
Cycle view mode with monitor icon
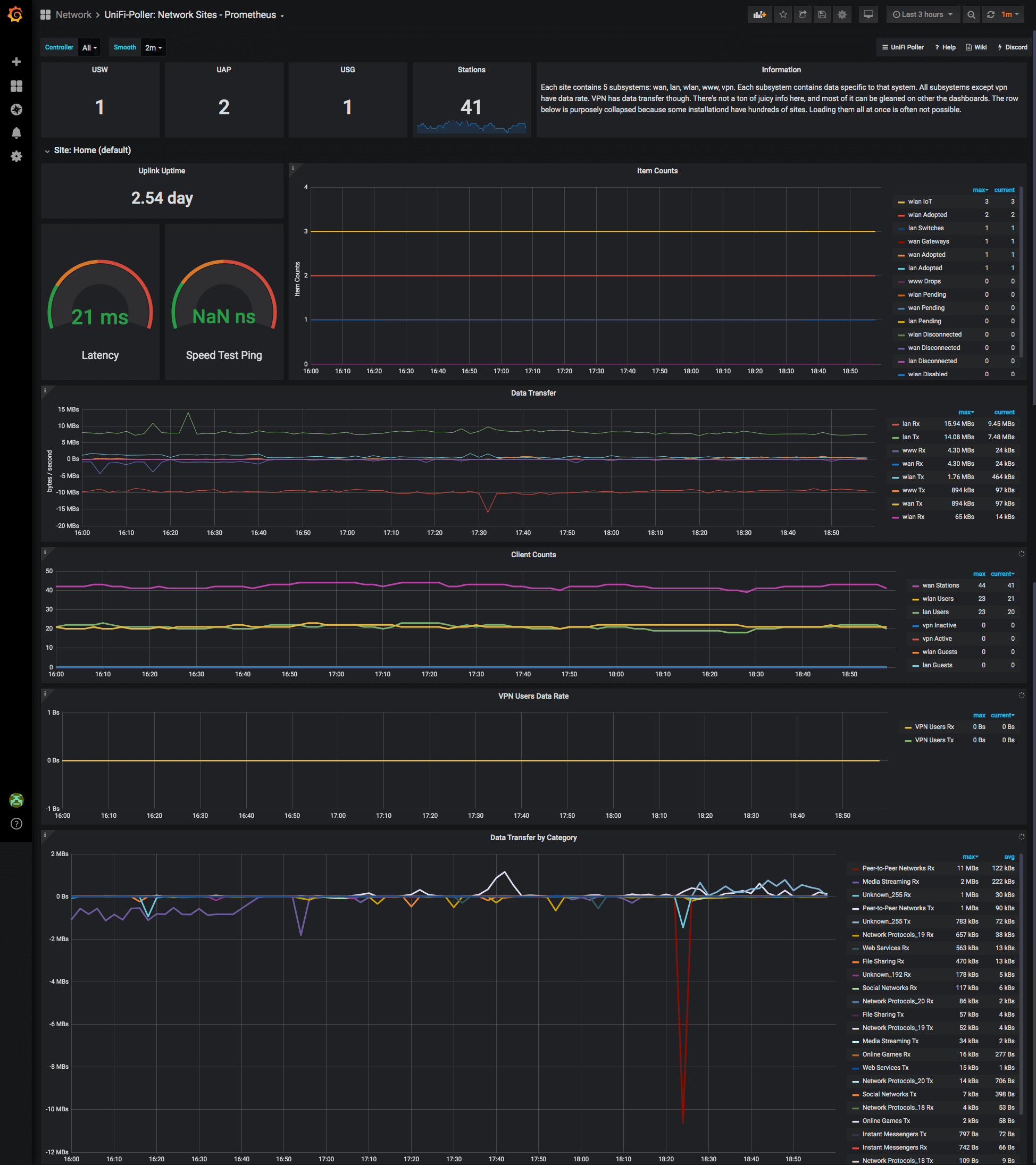868,15
